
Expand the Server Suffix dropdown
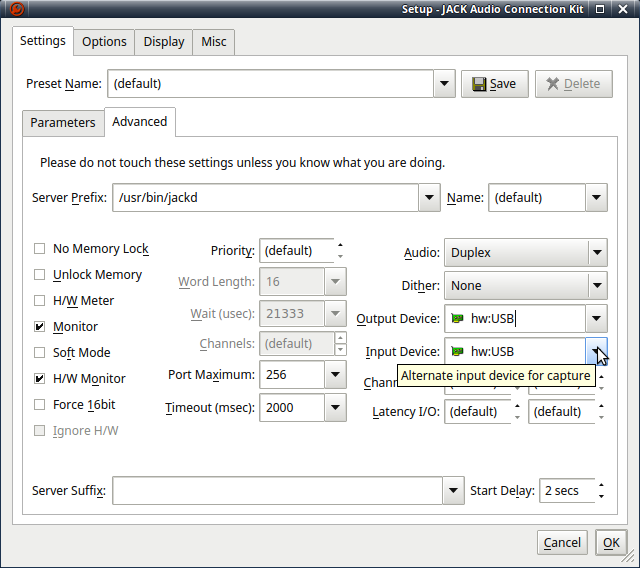[453, 490]
